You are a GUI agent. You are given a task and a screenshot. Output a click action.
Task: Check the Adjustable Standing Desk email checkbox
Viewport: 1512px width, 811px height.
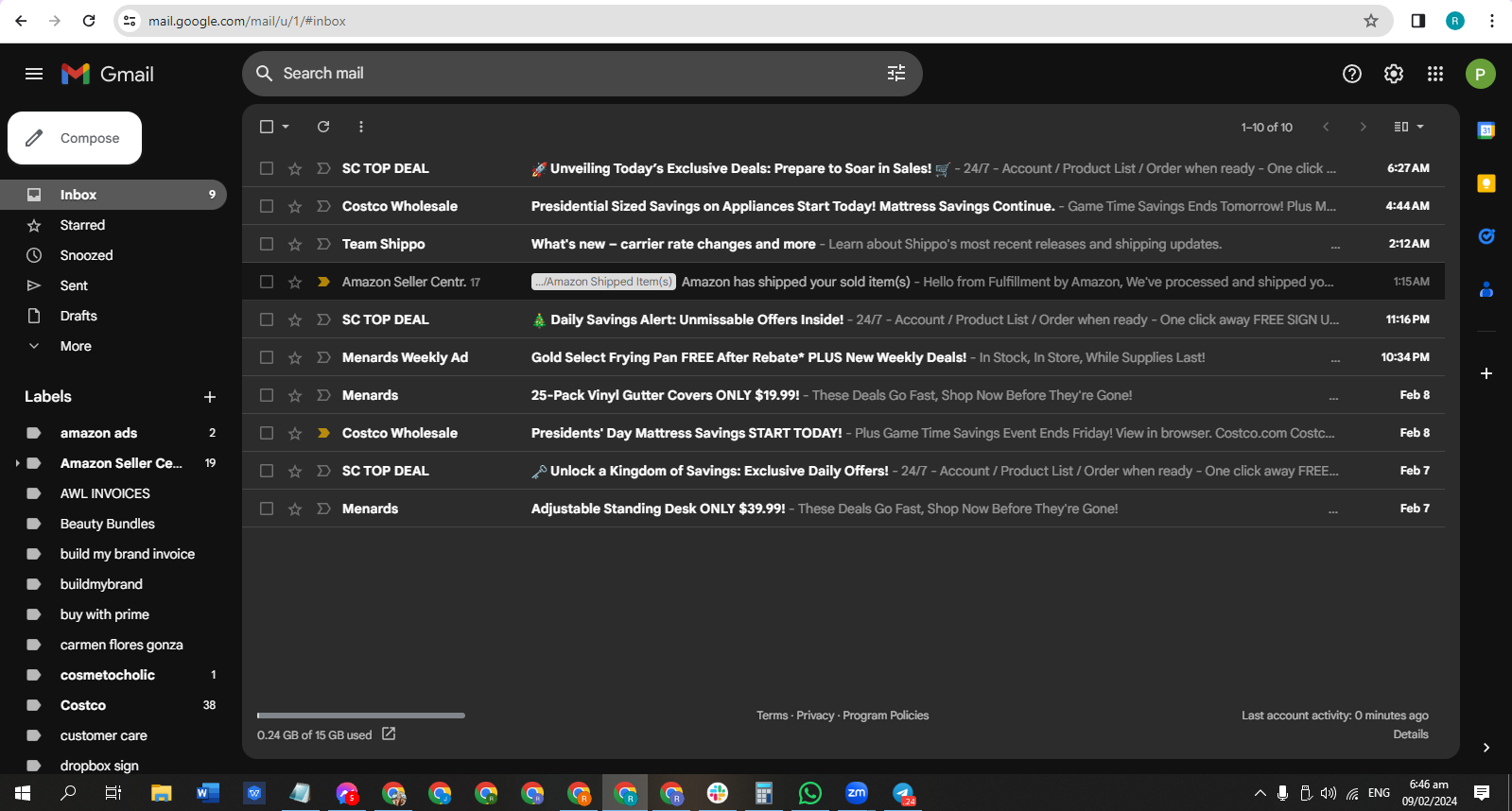tap(267, 509)
